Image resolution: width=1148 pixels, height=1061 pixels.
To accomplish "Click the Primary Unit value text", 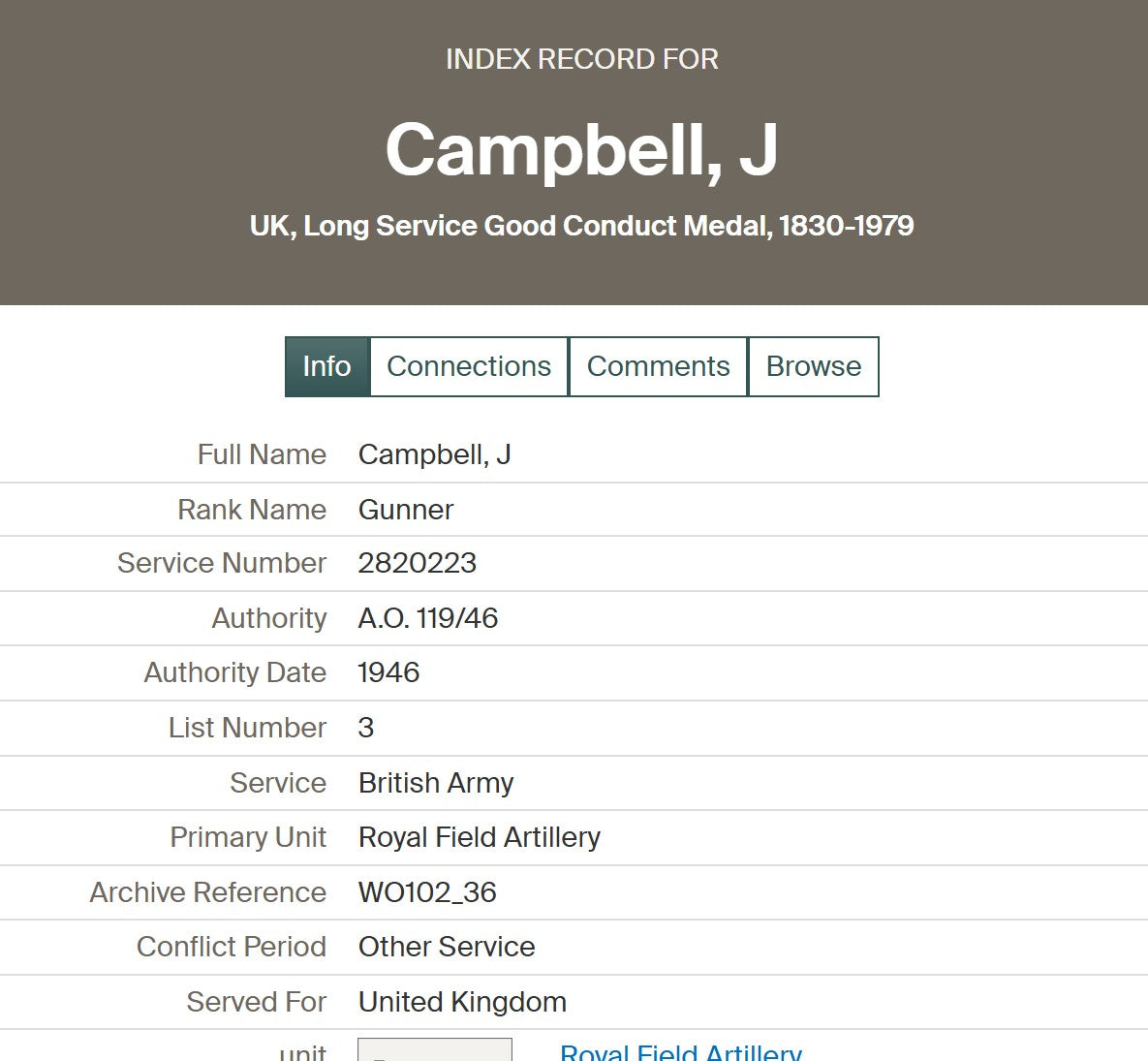I will (480, 837).
